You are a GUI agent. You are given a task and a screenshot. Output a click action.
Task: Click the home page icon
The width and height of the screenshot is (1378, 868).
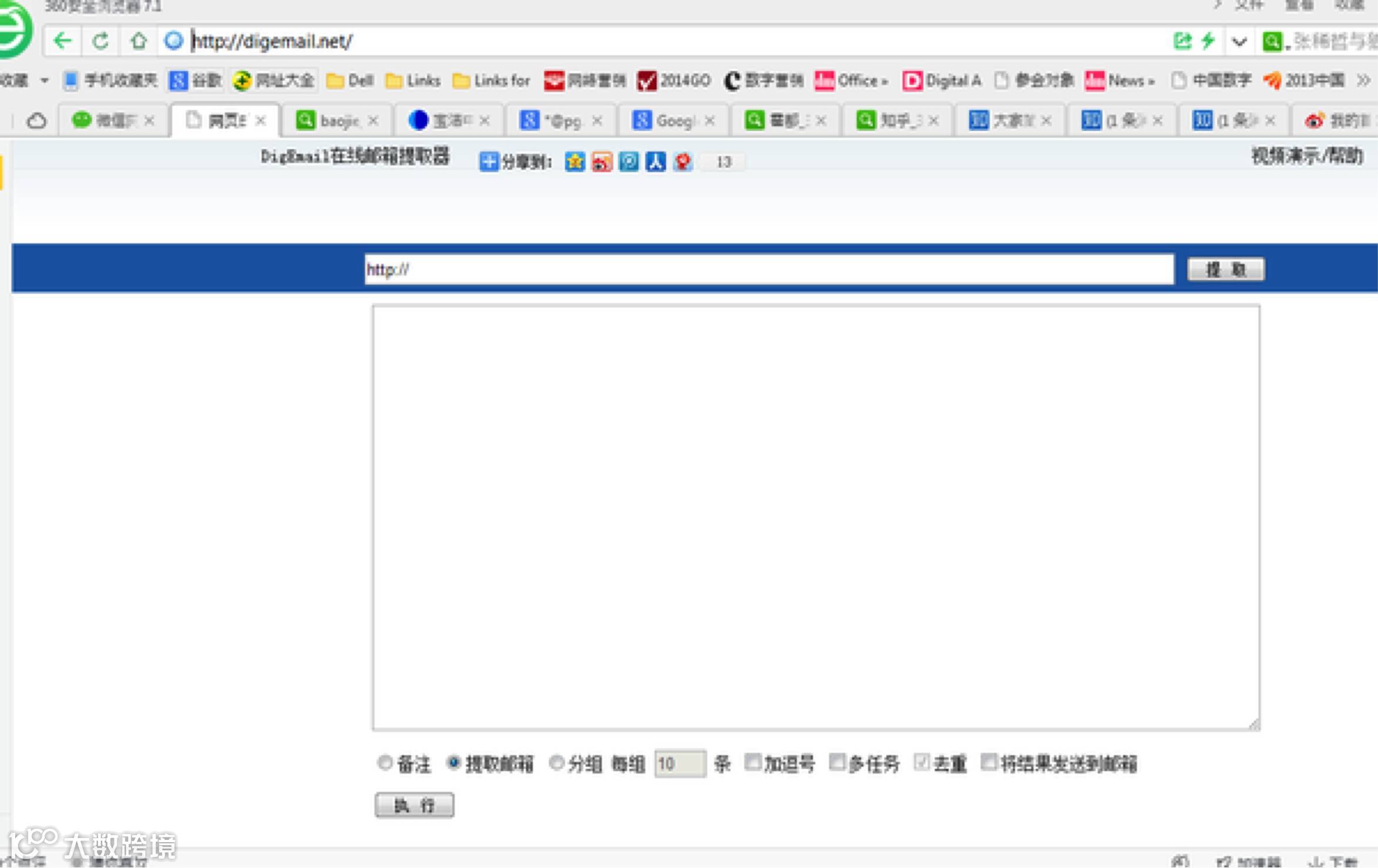click(139, 41)
